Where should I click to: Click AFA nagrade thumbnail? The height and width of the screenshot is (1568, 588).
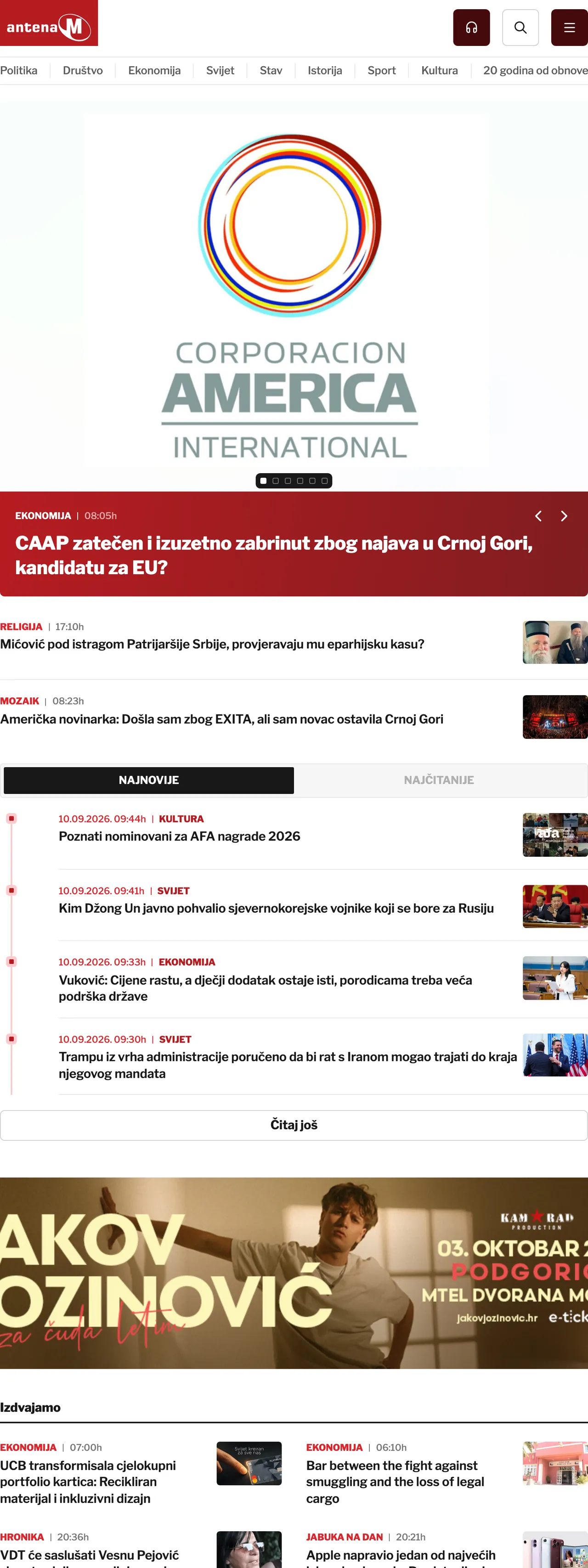click(555, 835)
